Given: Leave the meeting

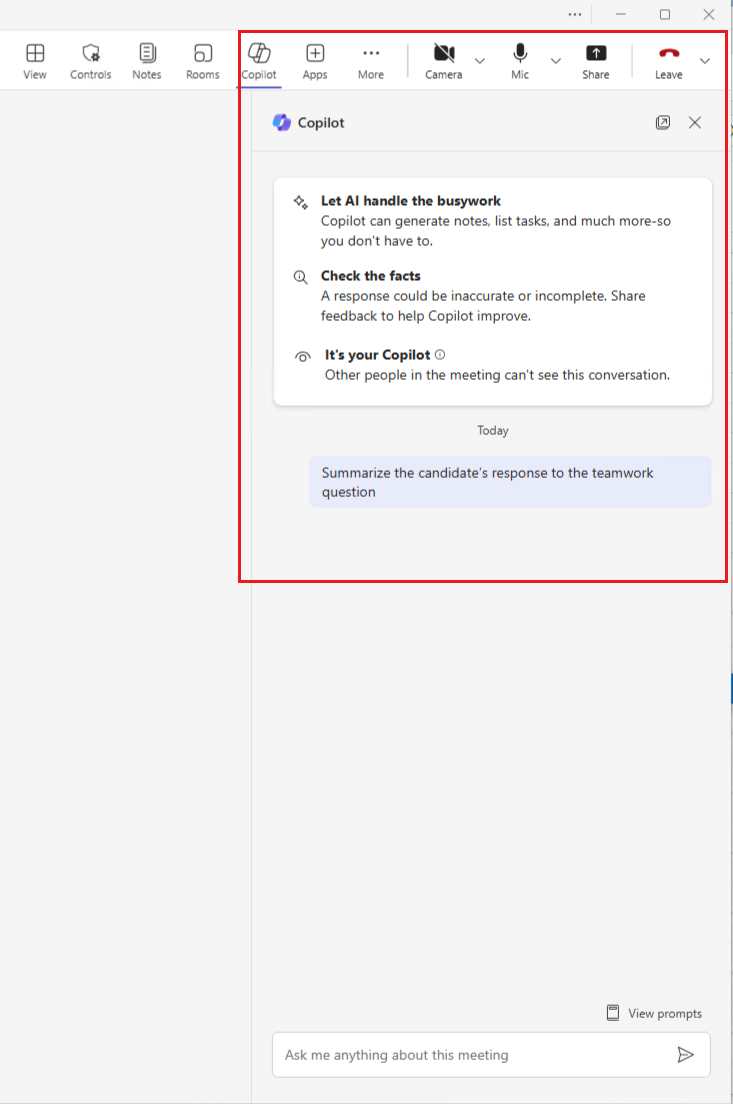Looking at the screenshot, I should click(668, 61).
